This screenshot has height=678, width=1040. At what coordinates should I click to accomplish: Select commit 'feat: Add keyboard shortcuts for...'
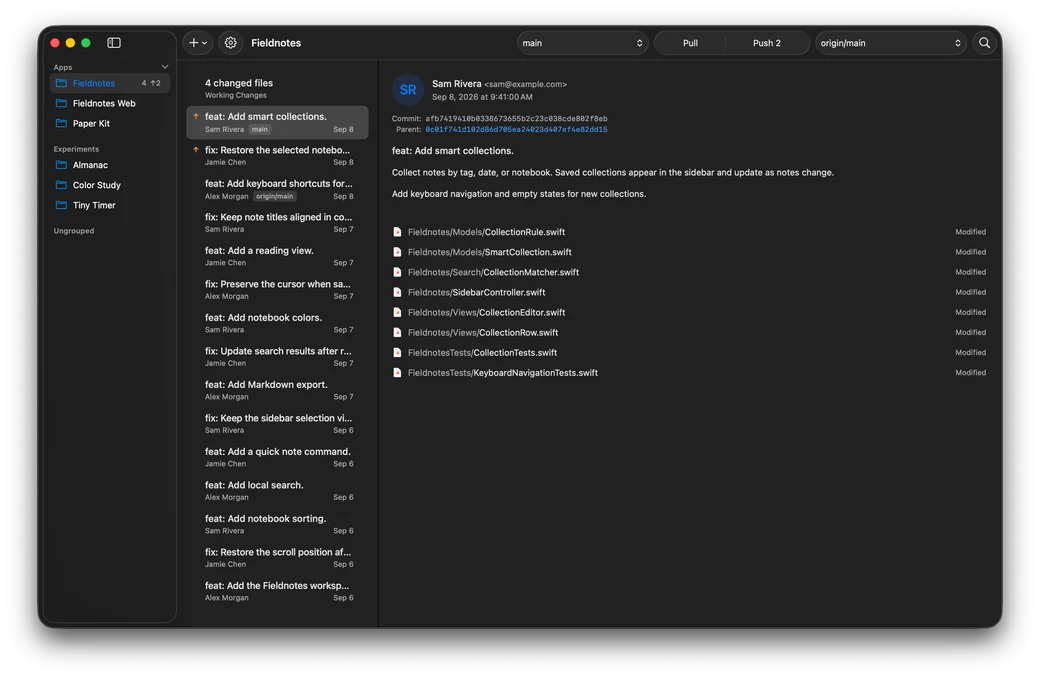click(277, 189)
